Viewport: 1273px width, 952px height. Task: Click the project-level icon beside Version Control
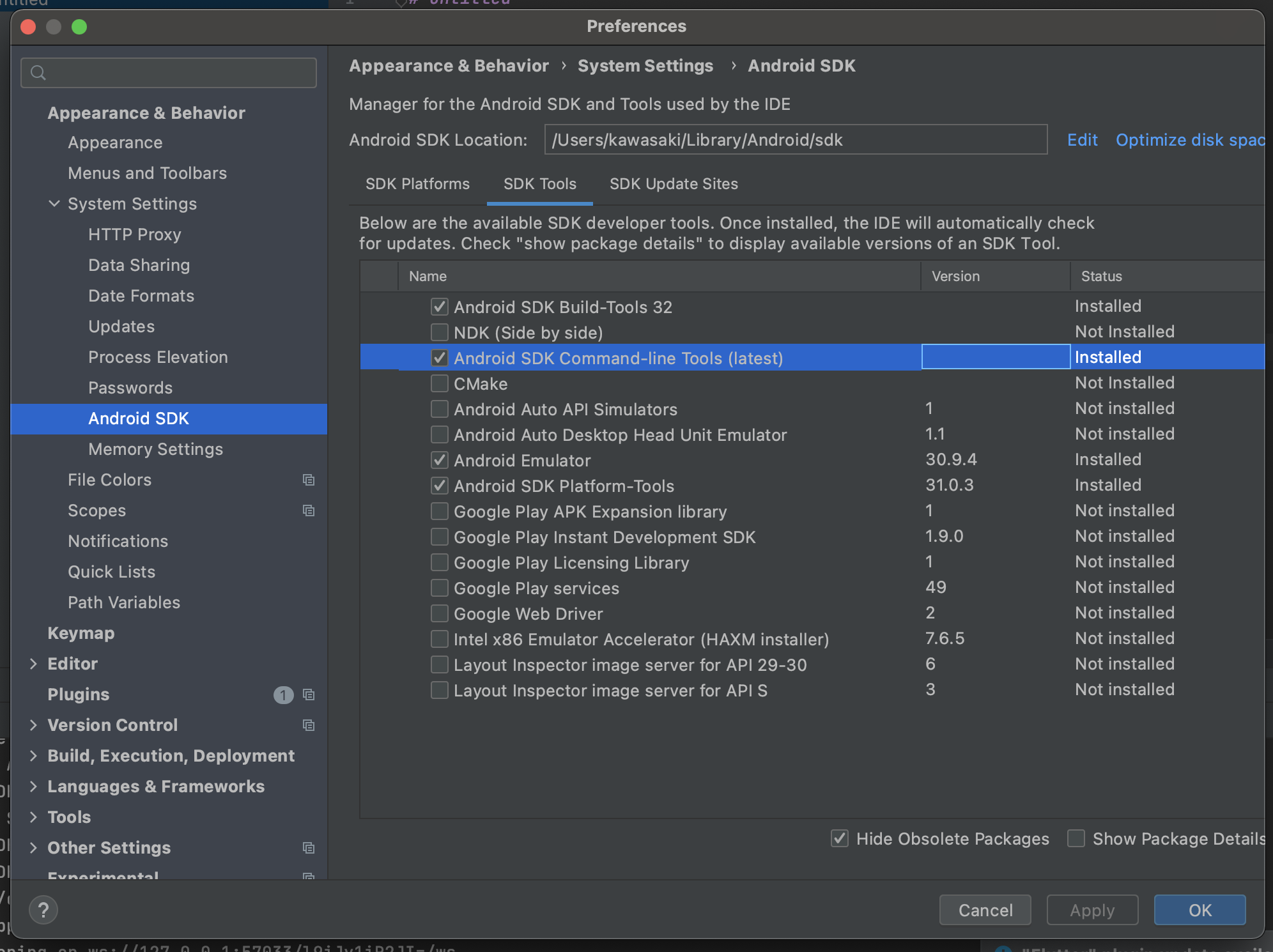tap(309, 725)
